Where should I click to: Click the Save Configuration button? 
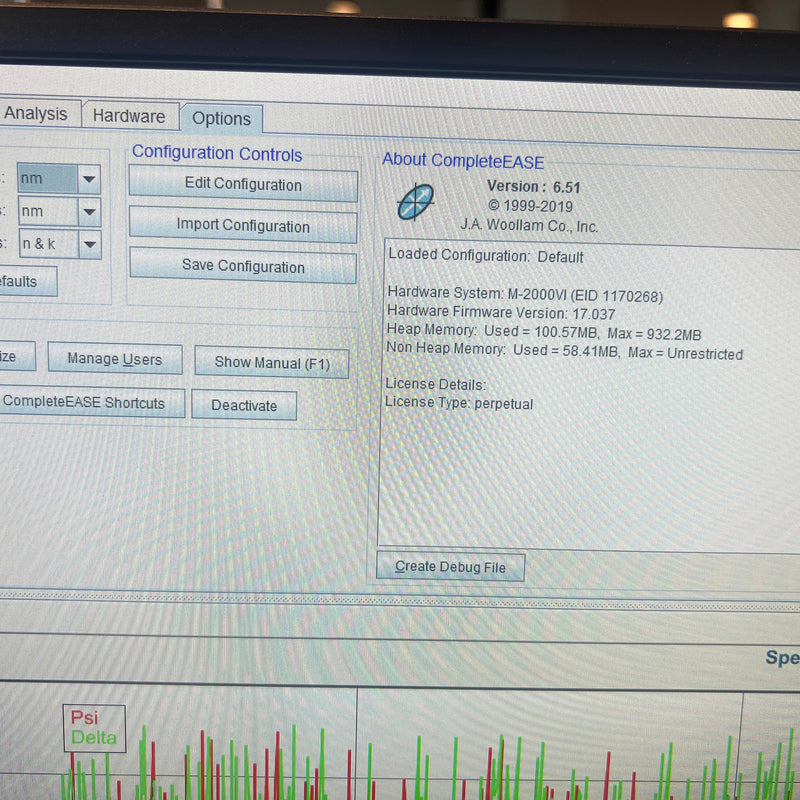pos(243,266)
